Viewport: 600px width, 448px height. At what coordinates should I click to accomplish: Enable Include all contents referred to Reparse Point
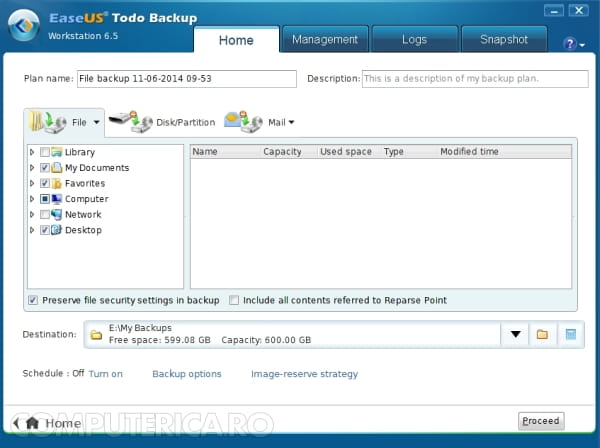pyautogui.click(x=234, y=300)
